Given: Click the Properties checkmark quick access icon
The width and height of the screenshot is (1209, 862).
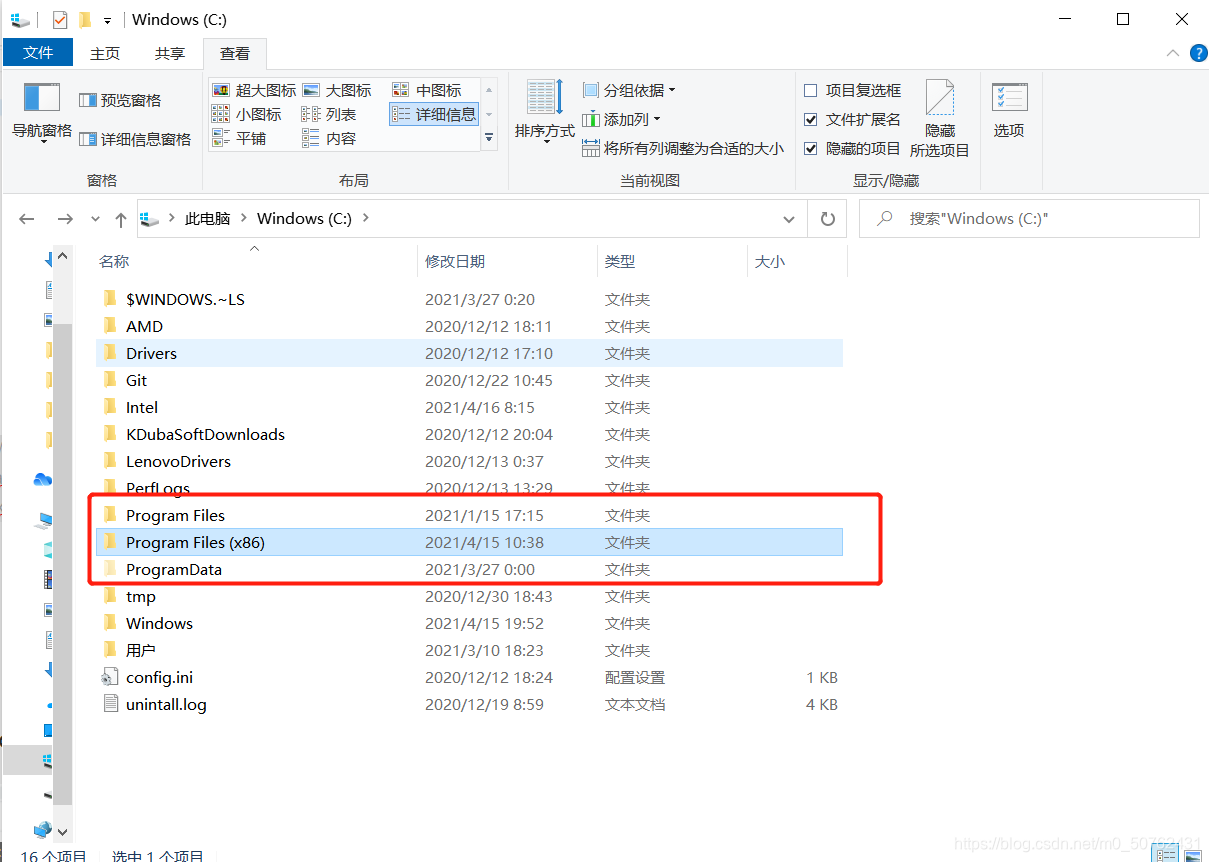Looking at the screenshot, I should coord(60,19).
